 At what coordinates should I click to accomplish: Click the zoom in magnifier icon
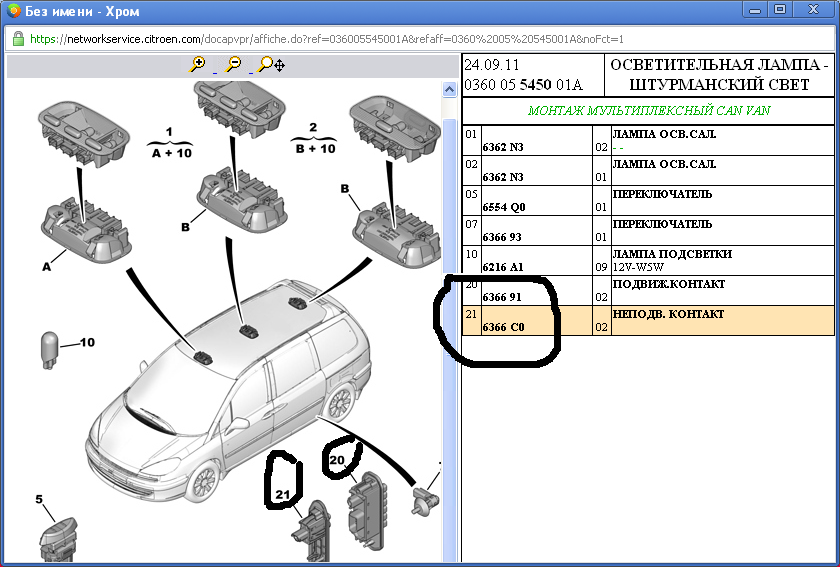tap(198, 64)
